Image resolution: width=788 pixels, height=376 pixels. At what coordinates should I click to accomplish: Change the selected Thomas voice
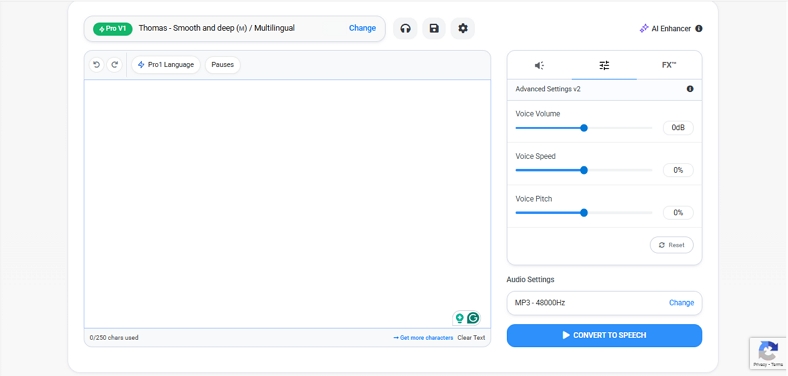[x=362, y=28]
